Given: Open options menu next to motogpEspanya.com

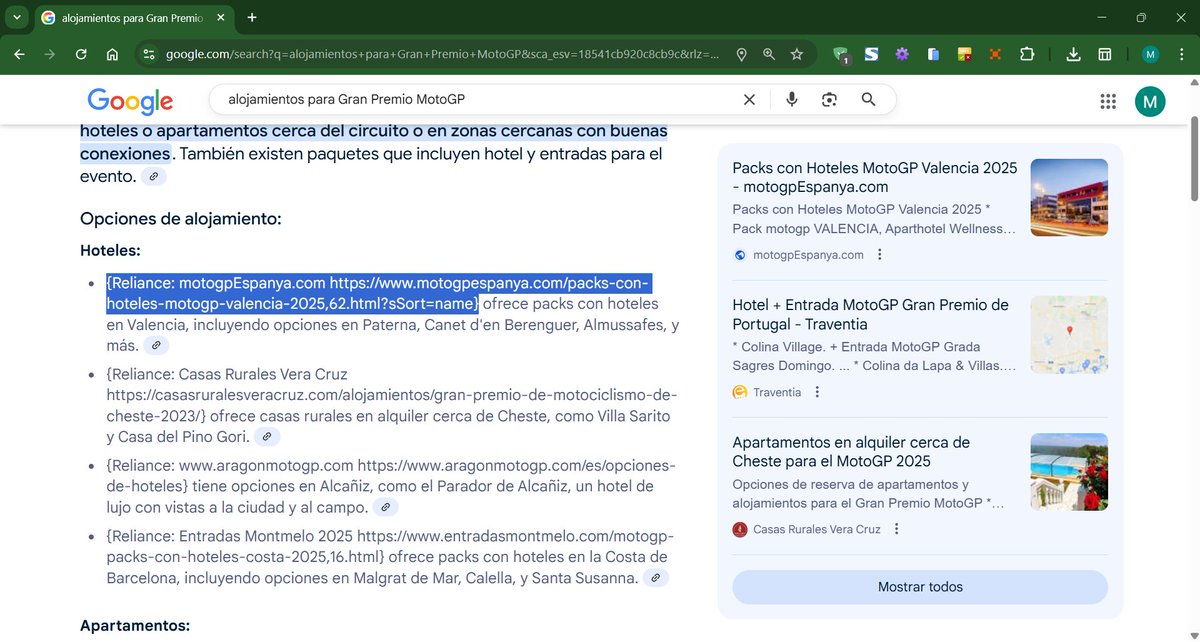Looking at the screenshot, I should tap(880, 255).
